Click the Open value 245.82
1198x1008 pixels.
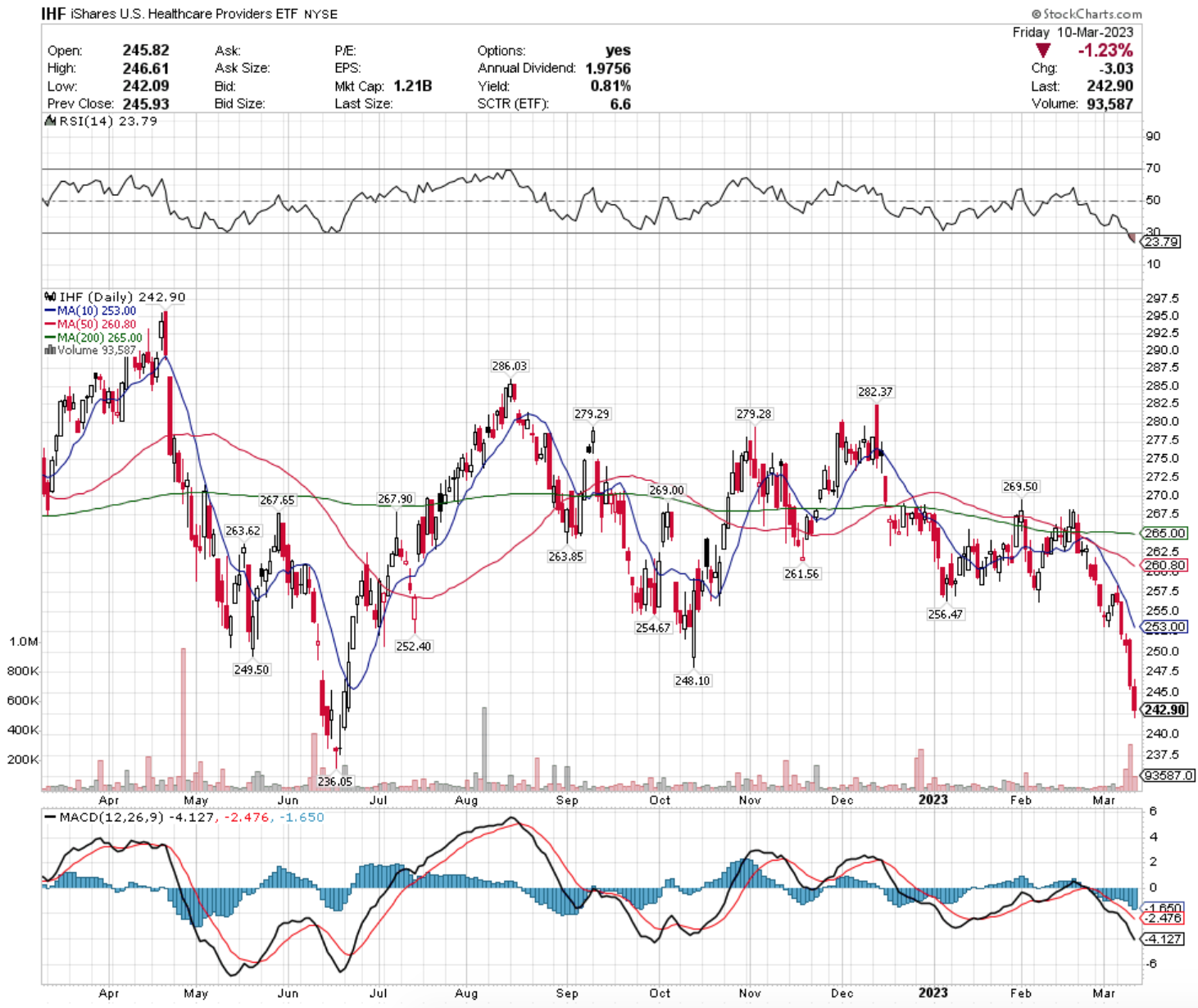146,50
